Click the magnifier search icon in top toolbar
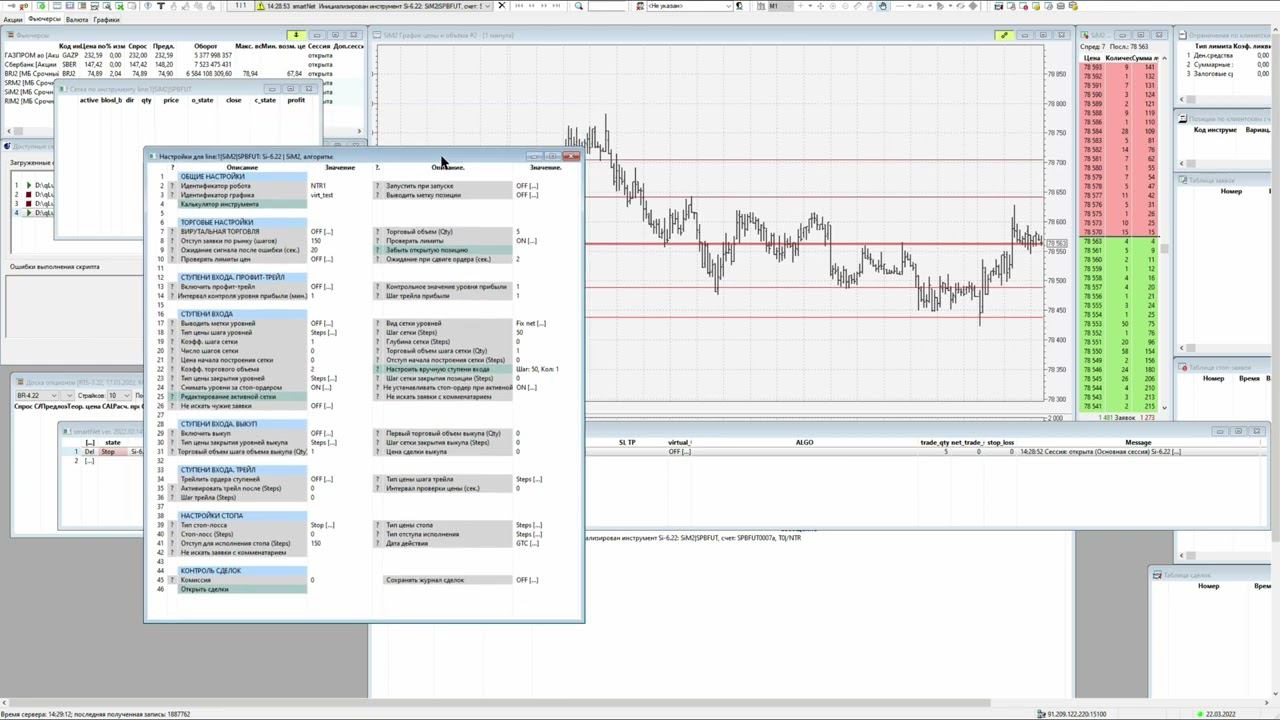Screen dimensions: 1280x720 (x=579, y=6)
